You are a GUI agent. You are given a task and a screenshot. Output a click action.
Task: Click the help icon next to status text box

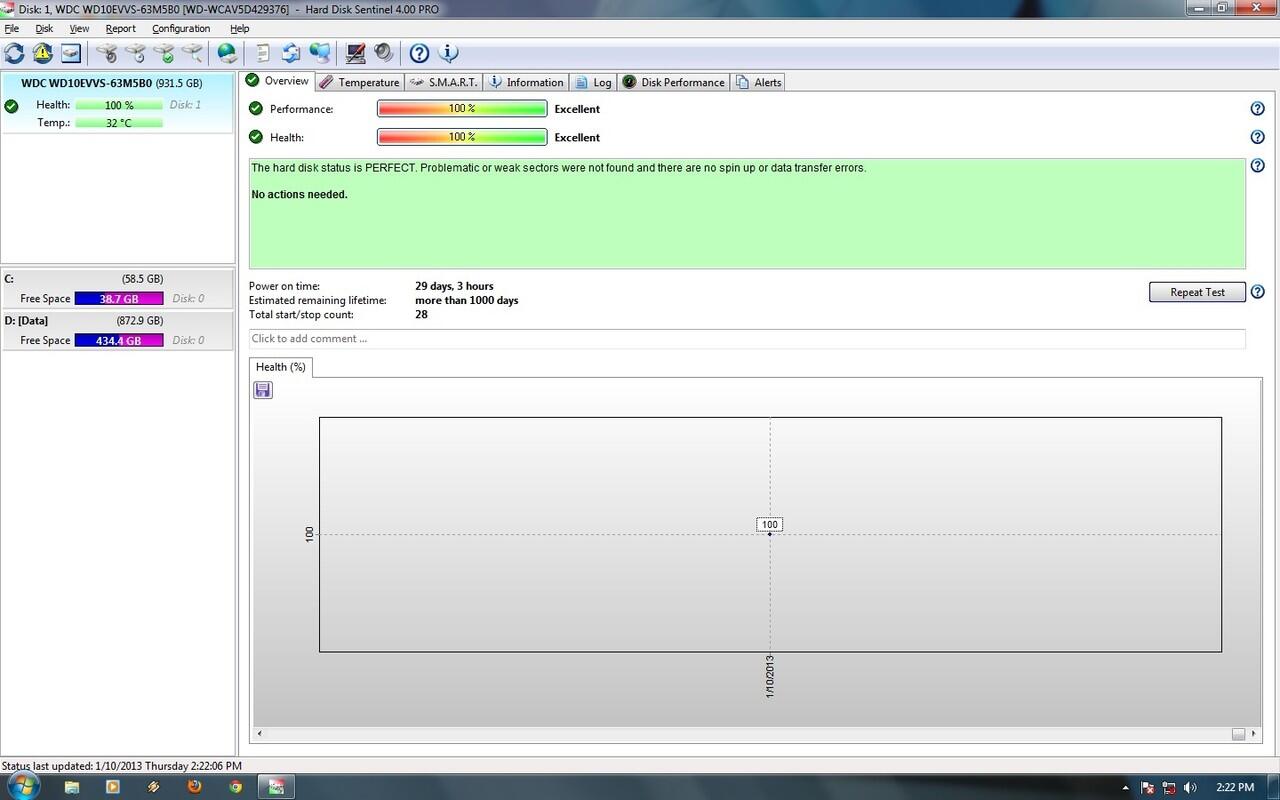(x=1258, y=166)
